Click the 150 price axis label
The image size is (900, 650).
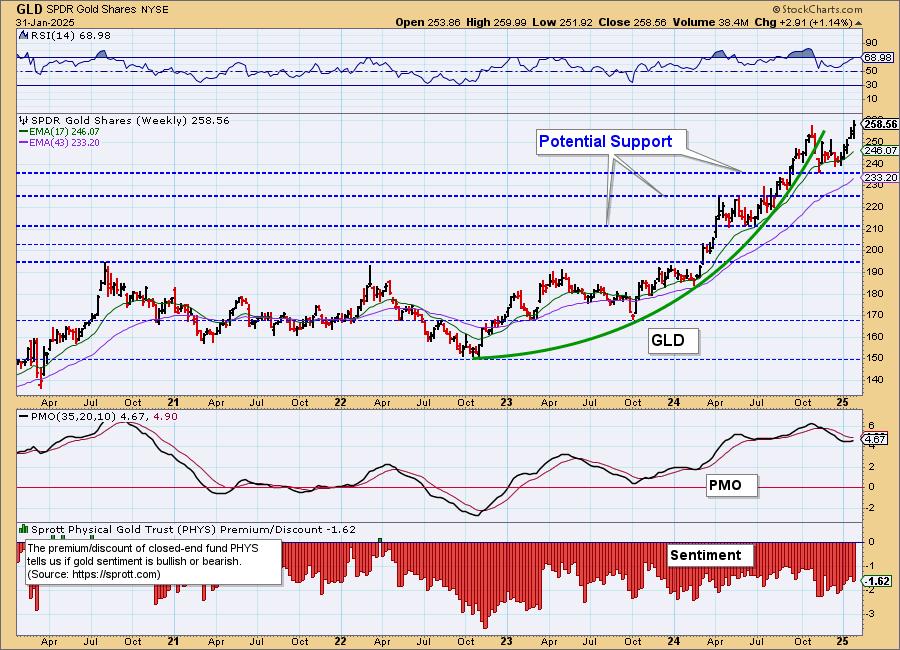click(x=874, y=358)
